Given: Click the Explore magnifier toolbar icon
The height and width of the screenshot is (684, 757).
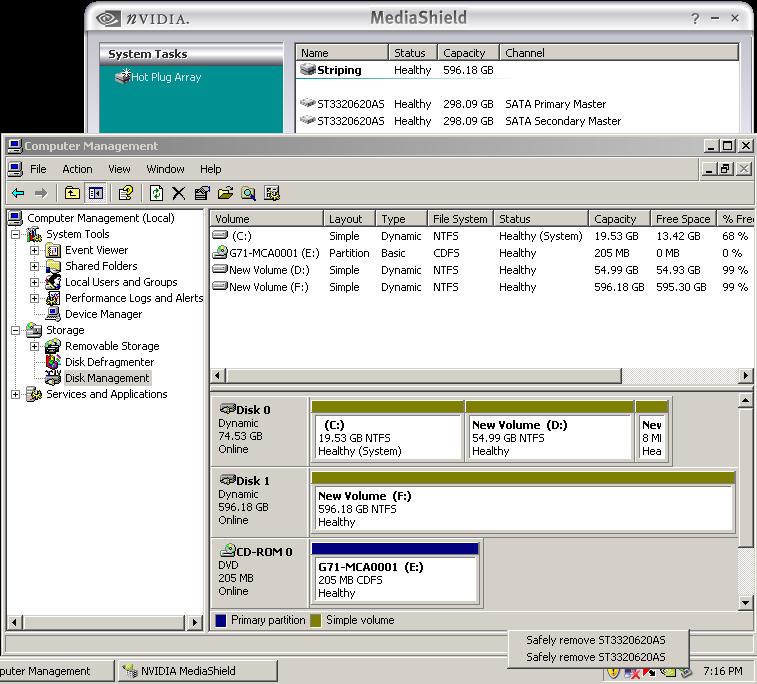Looking at the screenshot, I should pyautogui.click(x=249, y=194).
